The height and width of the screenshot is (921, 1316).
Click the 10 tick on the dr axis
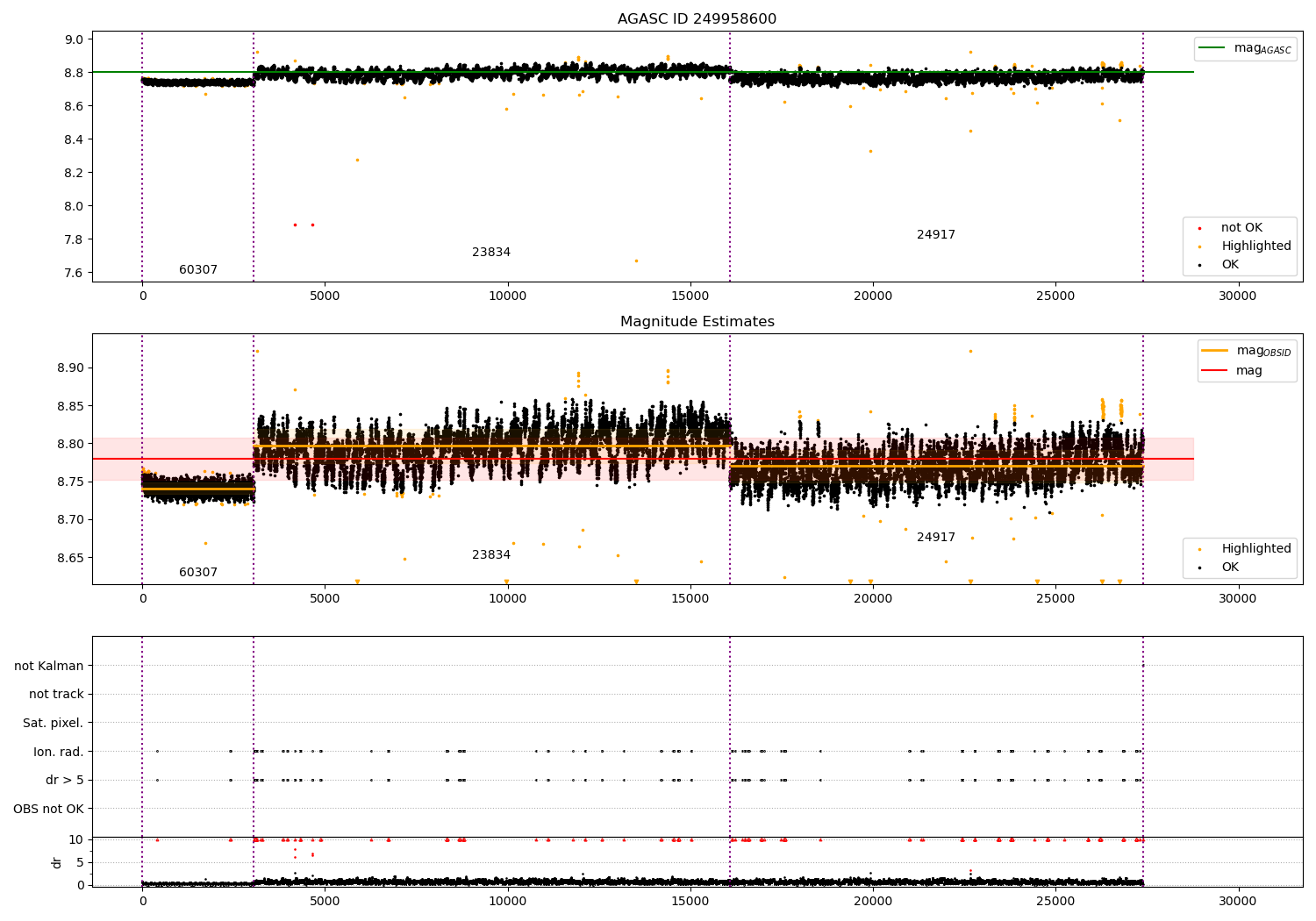(76, 839)
